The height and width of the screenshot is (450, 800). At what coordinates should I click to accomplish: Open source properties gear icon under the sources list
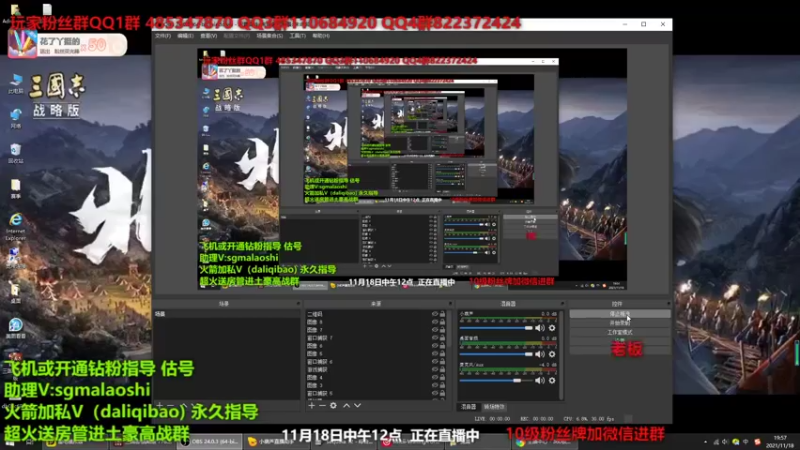click(333, 406)
